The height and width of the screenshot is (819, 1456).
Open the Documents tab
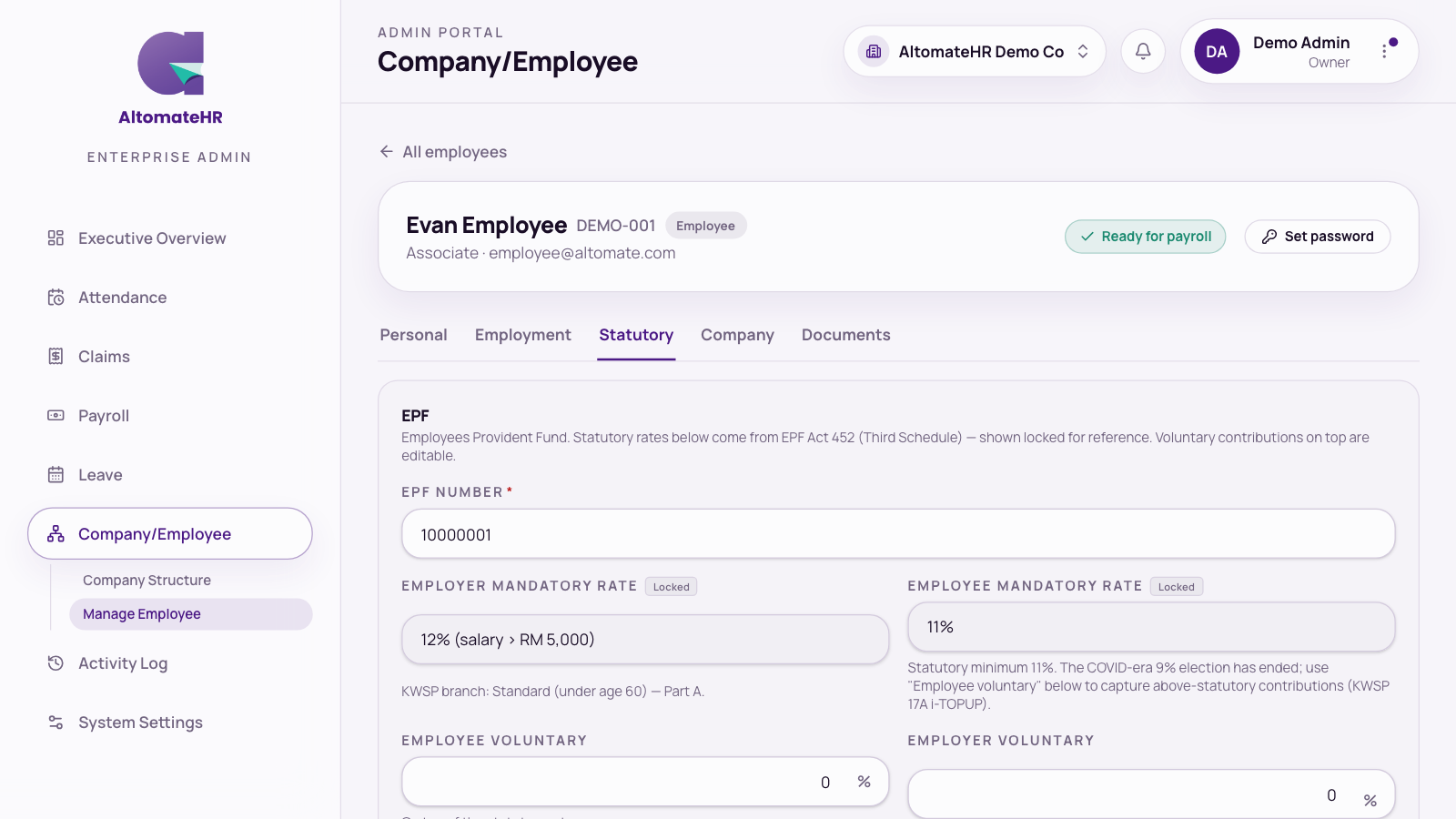click(x=846, y=335)
